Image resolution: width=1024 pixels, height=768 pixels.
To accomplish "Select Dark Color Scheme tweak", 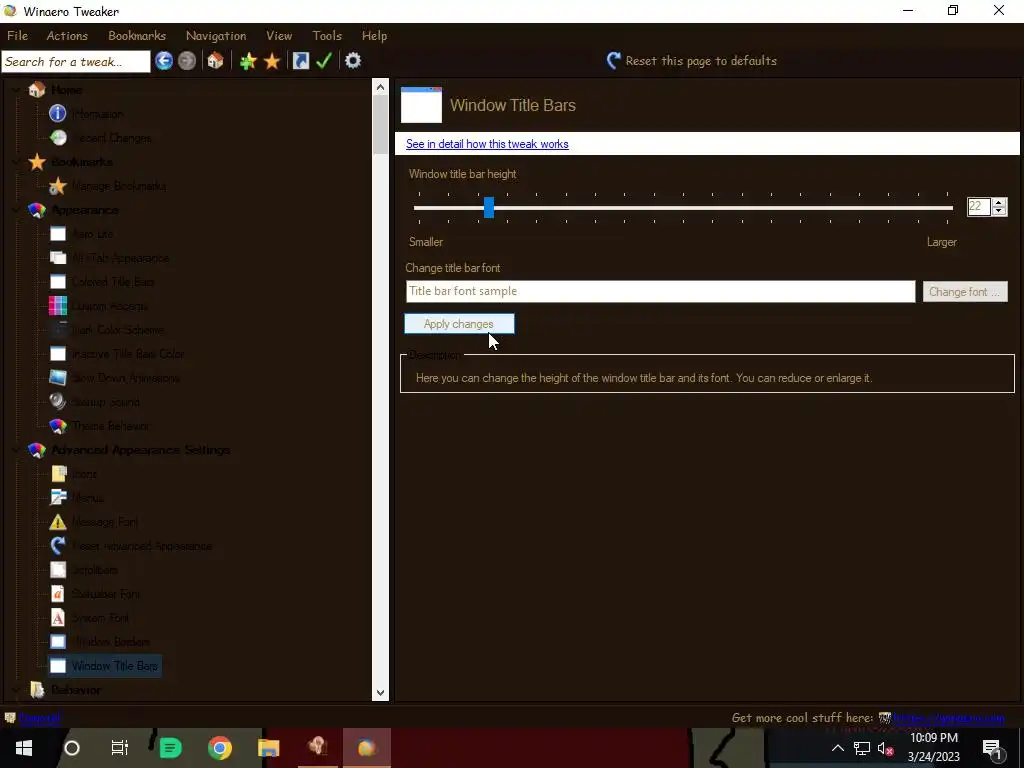I will [x=118, y=330].
